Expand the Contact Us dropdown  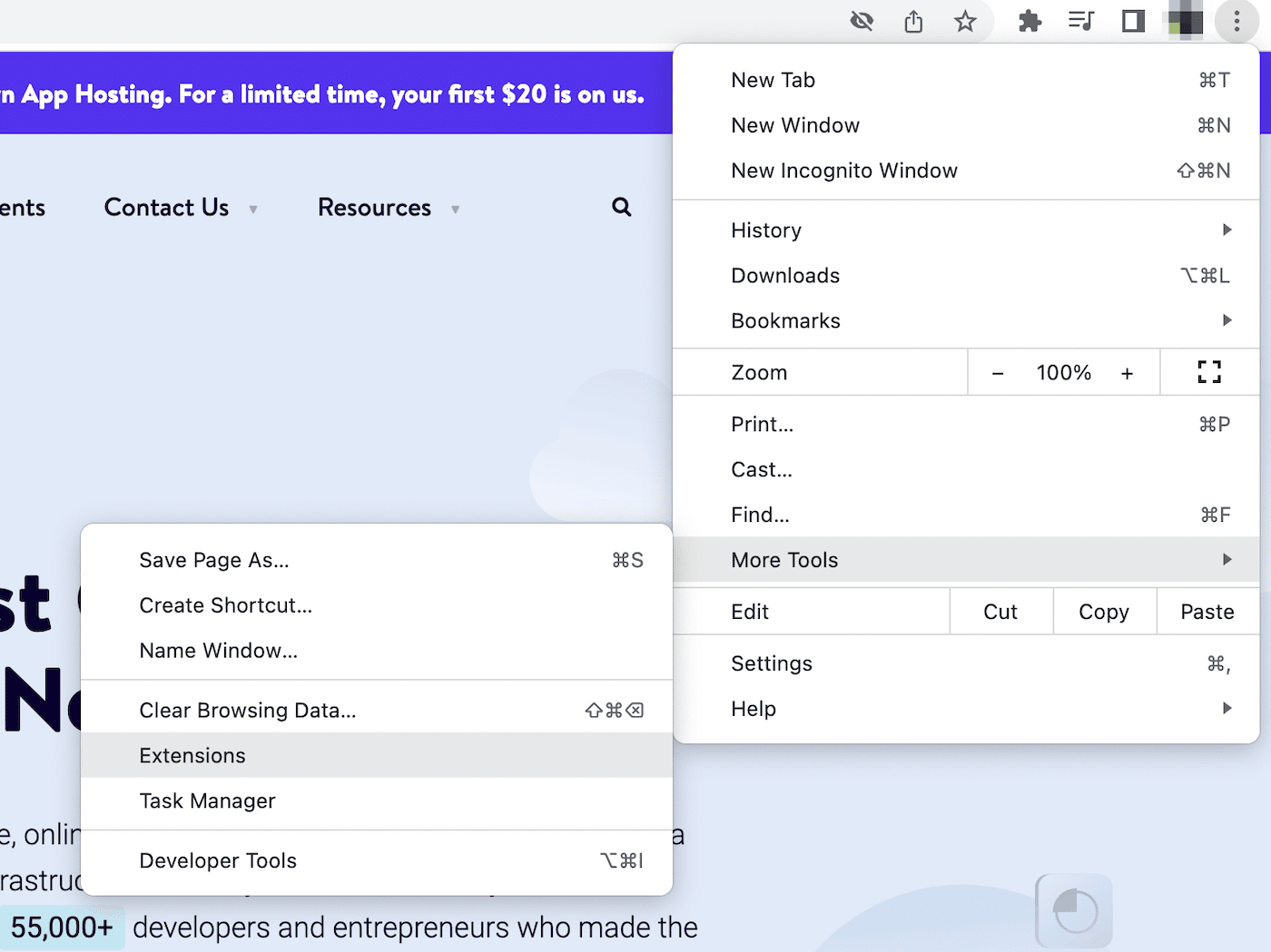pyautogui.click(x=166, y=207)
